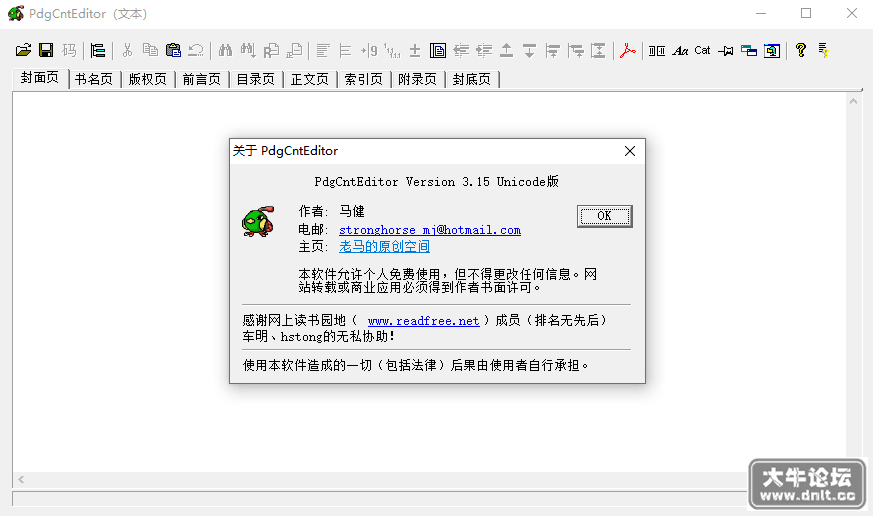Click the yellow question mark Help icon
This screenshot has height=516, width=873.
pos(801,50)
